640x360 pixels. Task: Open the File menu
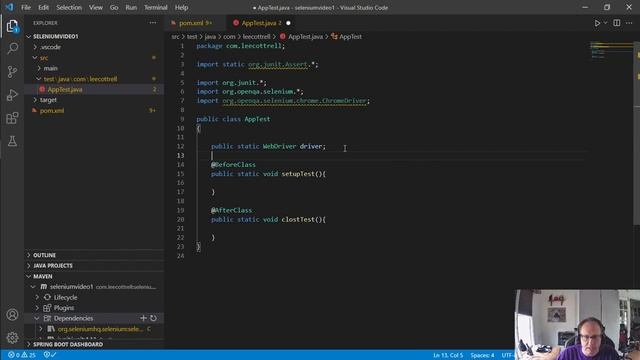click(26, 7)
